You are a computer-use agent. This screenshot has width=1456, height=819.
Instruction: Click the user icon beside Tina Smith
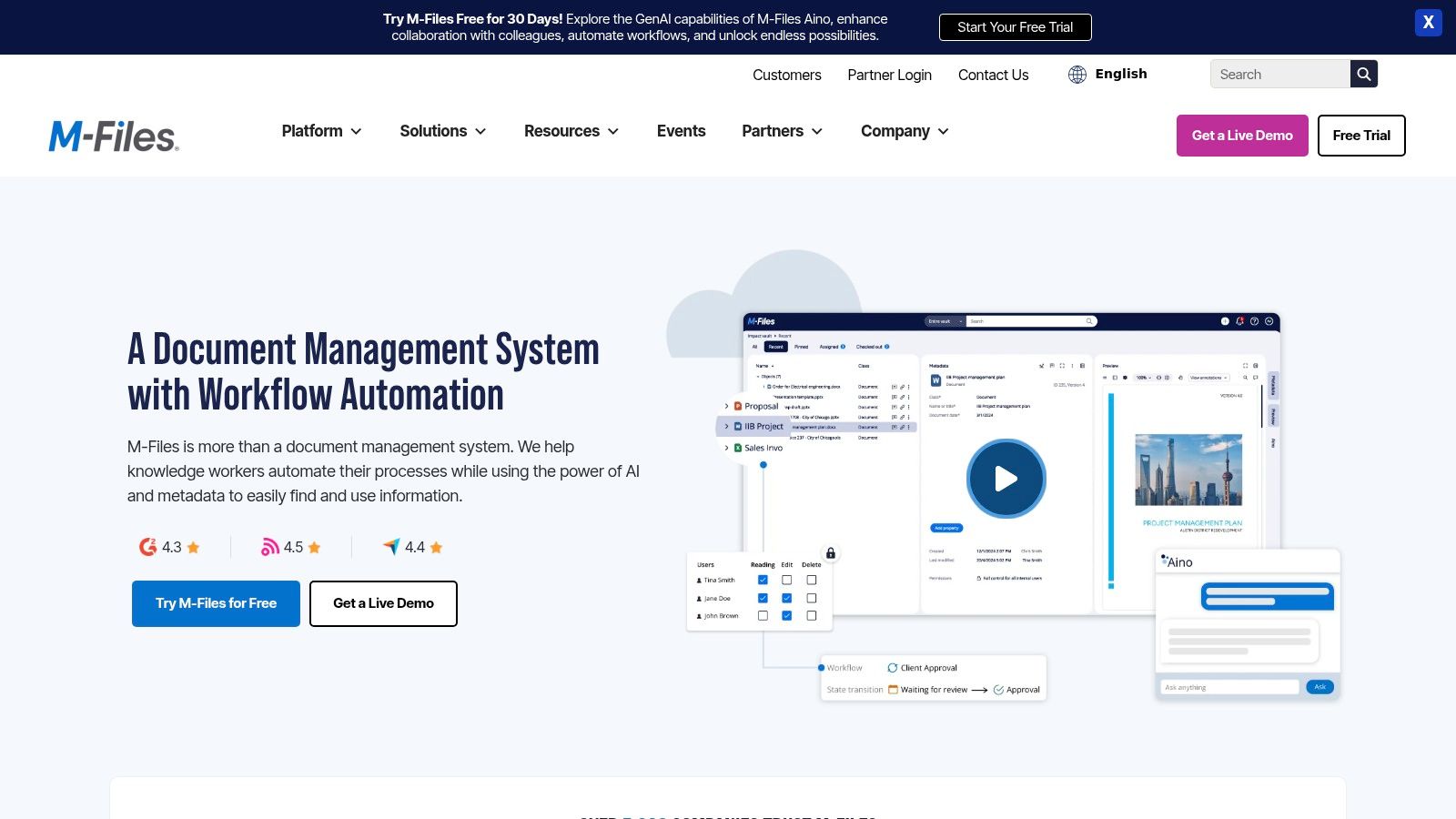[699, 581]
